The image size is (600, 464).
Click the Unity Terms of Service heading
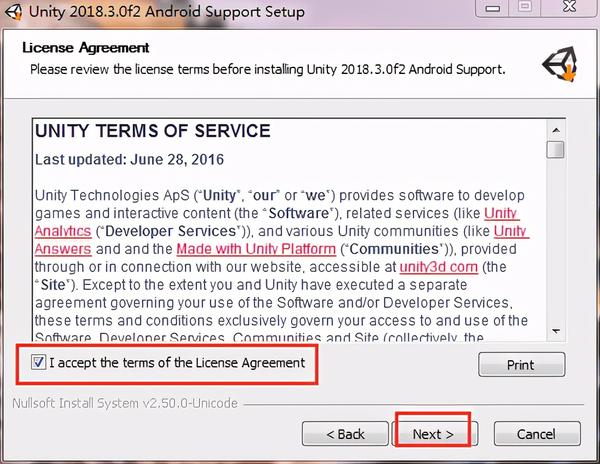pyautogui.click(x=152, y=131)
